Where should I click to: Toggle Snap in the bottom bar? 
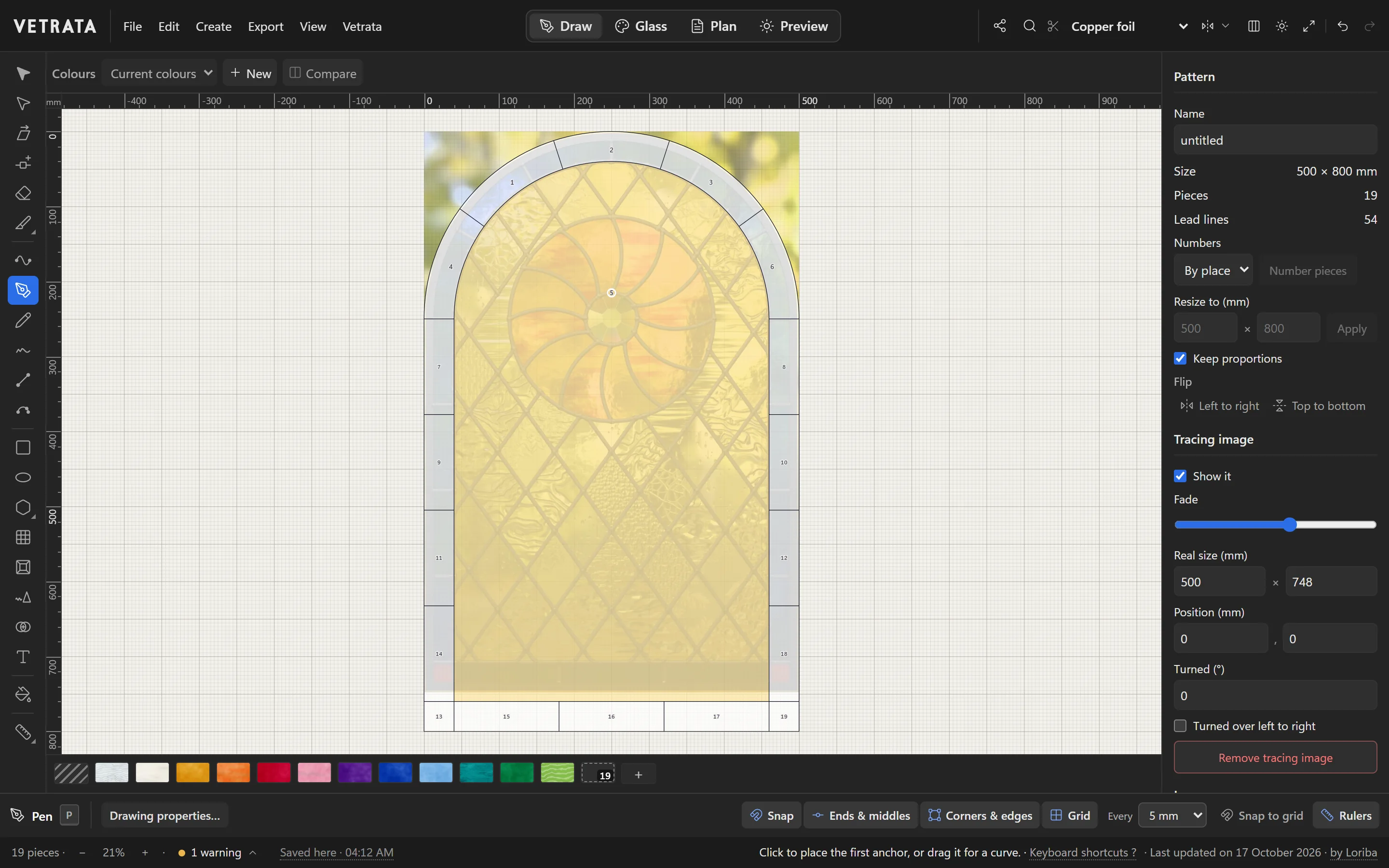(x=772, y=815)
